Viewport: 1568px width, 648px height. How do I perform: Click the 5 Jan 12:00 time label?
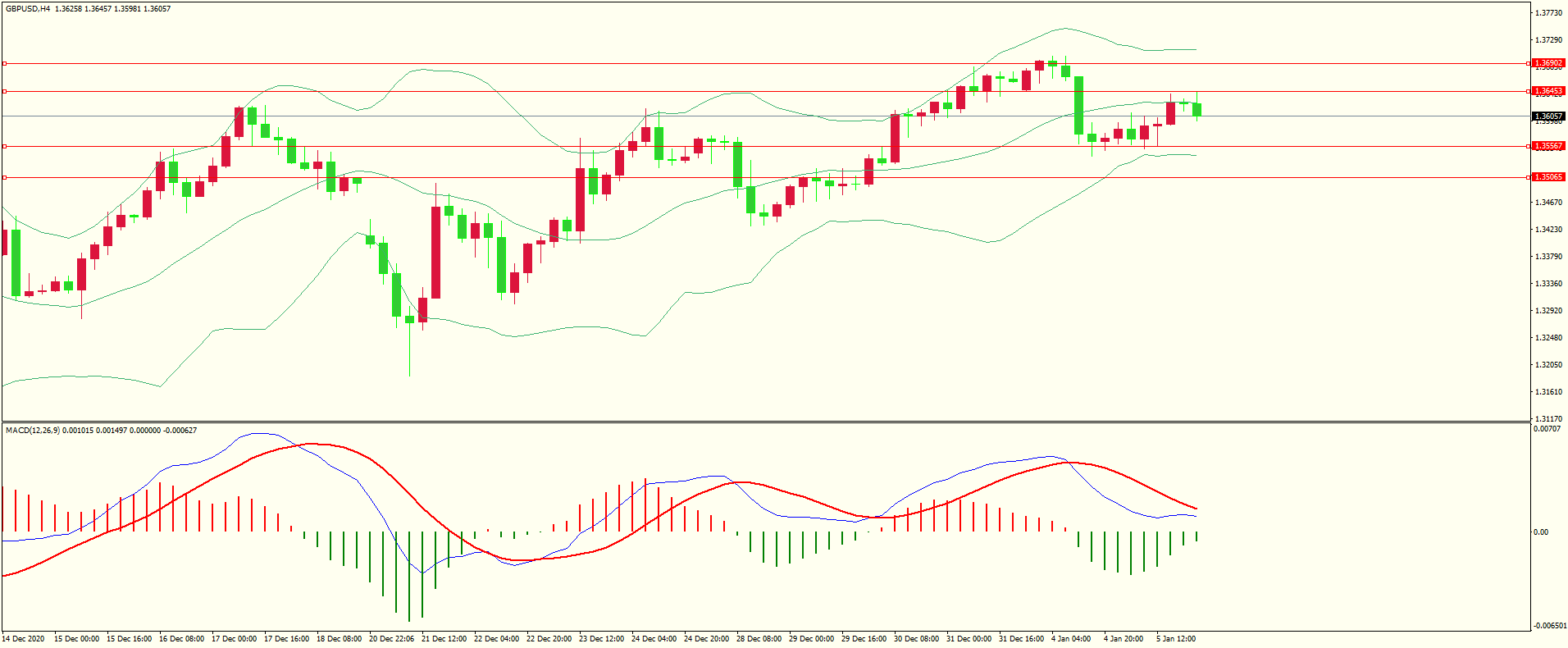click(1176, 639)
